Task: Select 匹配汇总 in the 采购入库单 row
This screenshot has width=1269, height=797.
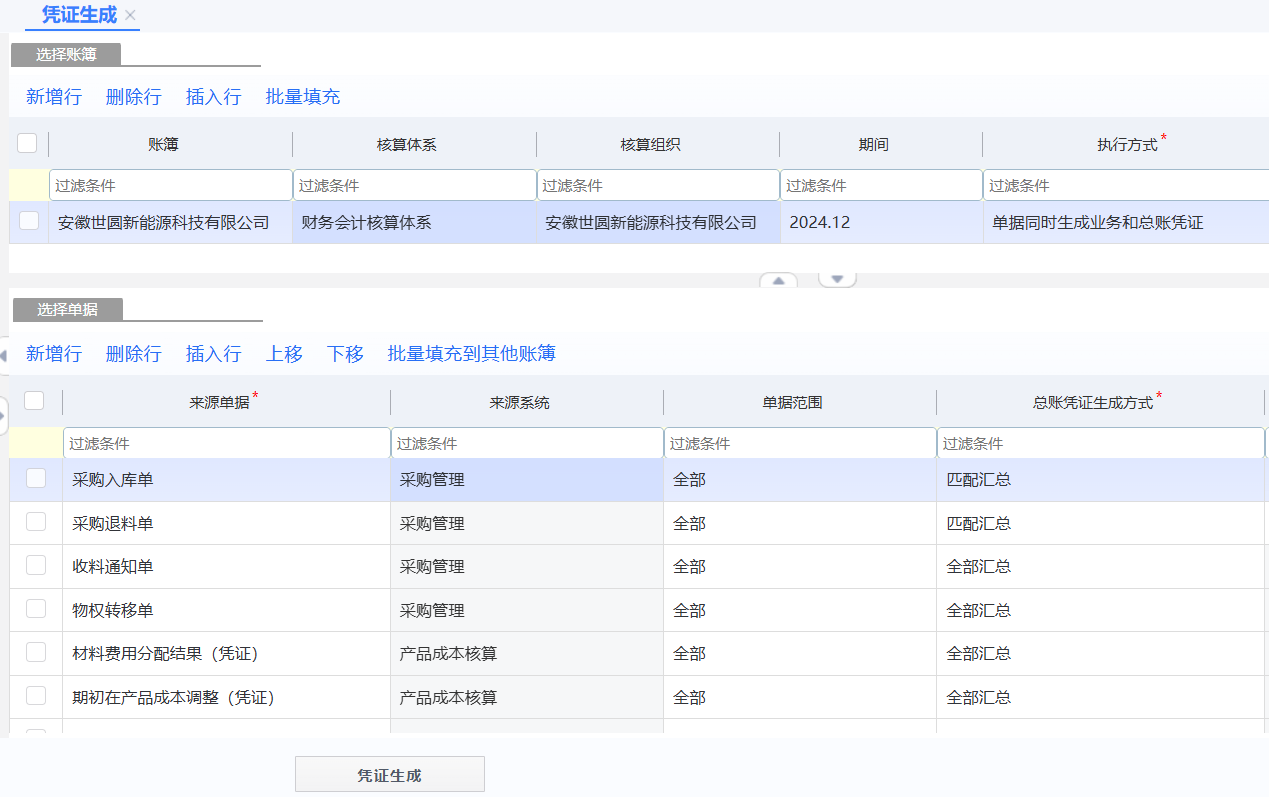Action: [x=1101, y=480]
